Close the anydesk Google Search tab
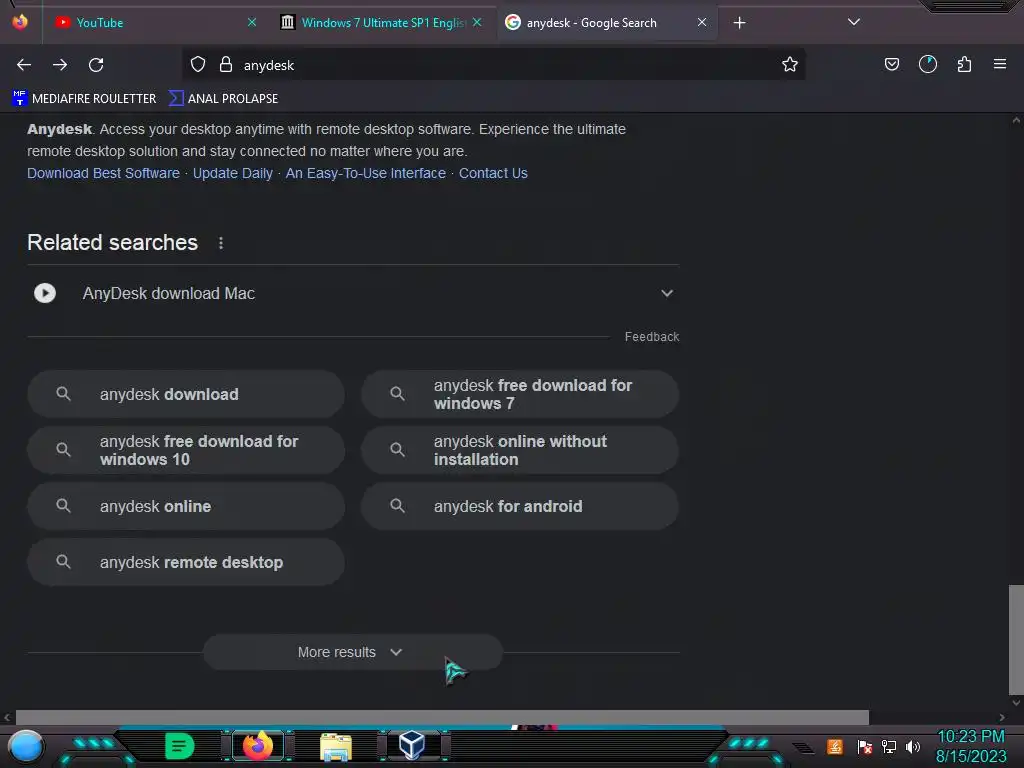This screenshot has height=768, width=1024. click(x=702, y=22)
